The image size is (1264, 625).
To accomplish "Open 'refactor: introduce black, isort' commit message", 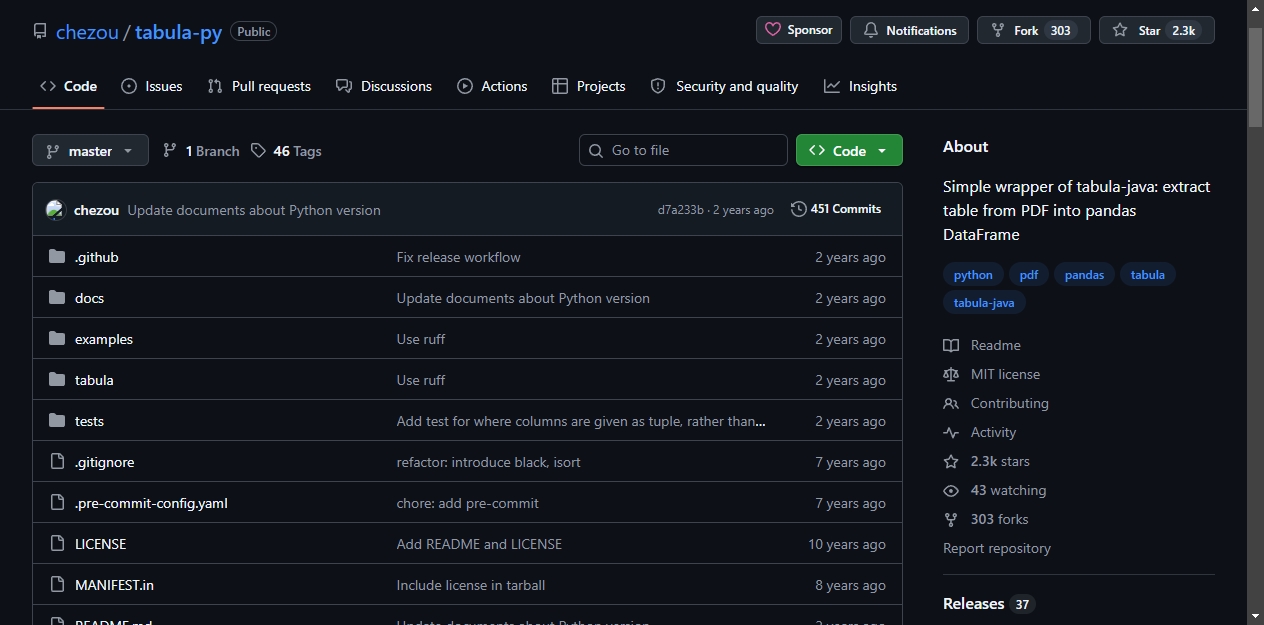I will 488,462.
